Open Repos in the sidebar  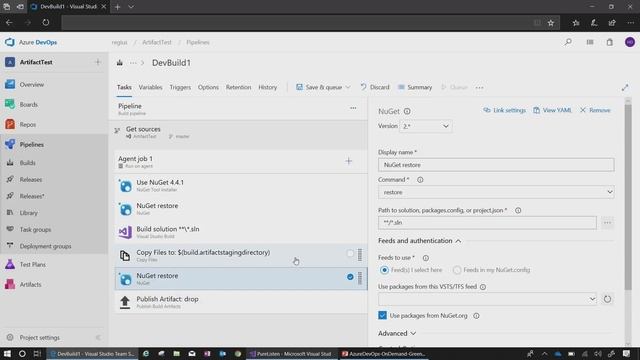click(27, 124)
